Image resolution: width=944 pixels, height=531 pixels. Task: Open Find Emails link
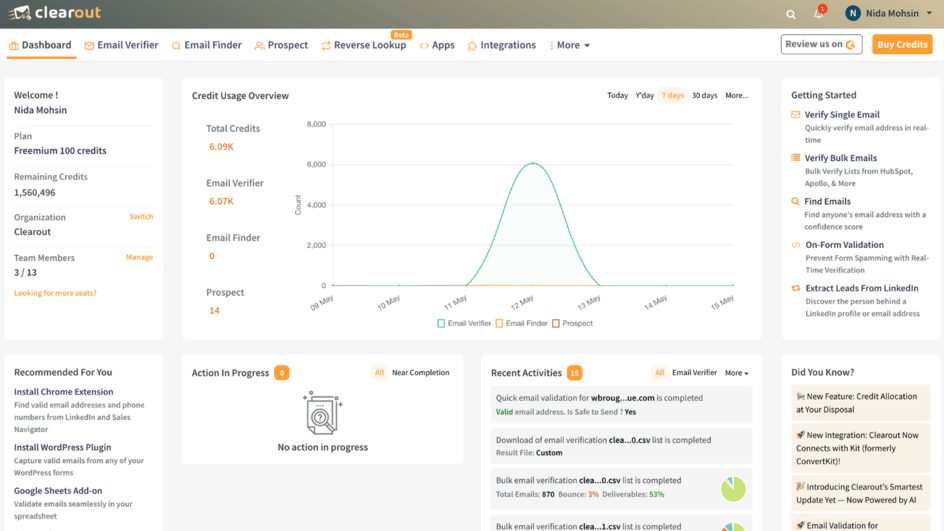(x=828, y=201)
